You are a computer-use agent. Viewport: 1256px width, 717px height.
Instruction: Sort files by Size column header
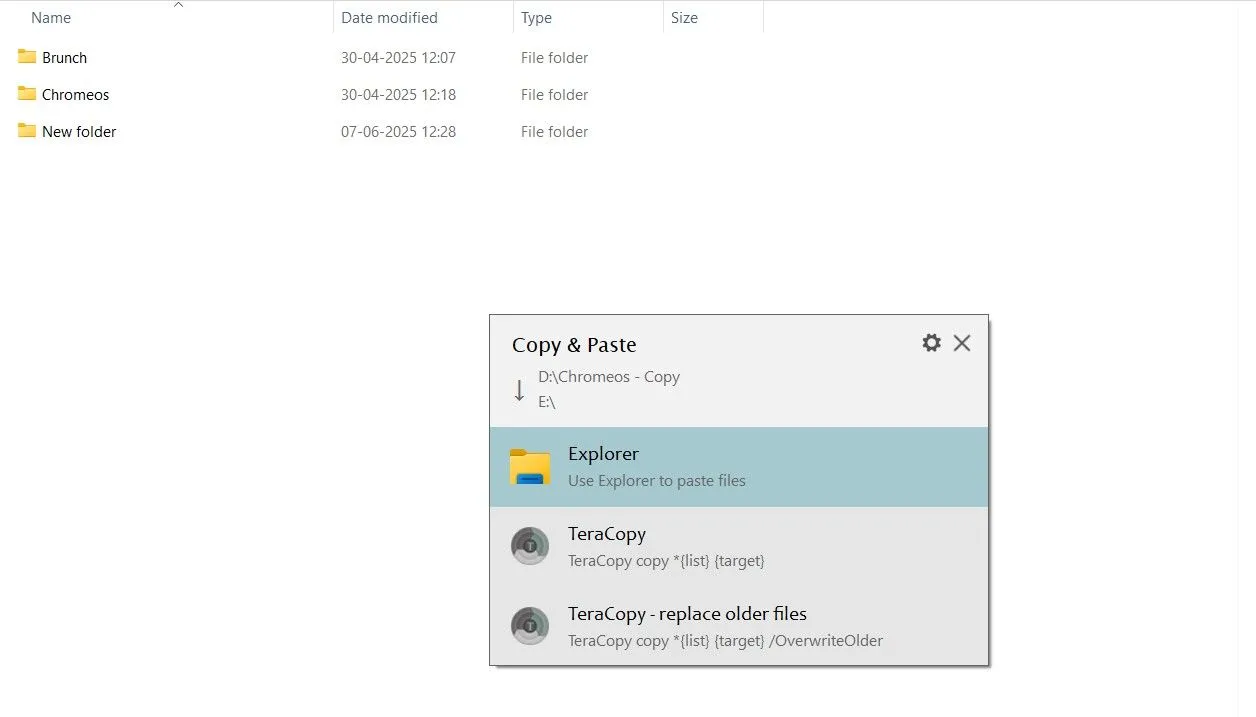(684, 18)
